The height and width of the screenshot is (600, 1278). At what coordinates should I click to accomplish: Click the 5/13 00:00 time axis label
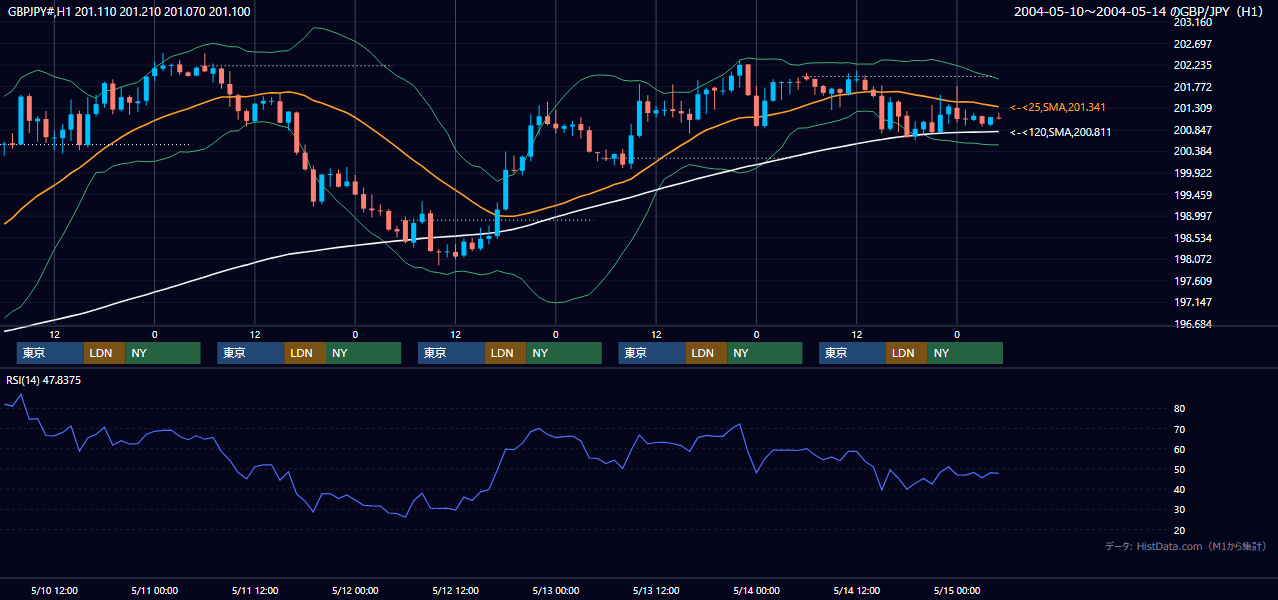(x=556, y=590)
